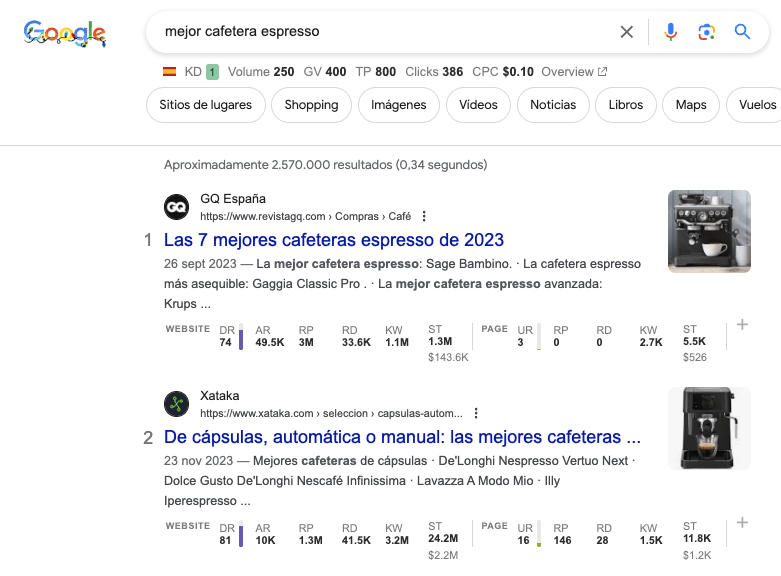Viewport: 781px width, 576px height.
Task: Click the GQ website KW 1.1M value
Action: [397, 342]
